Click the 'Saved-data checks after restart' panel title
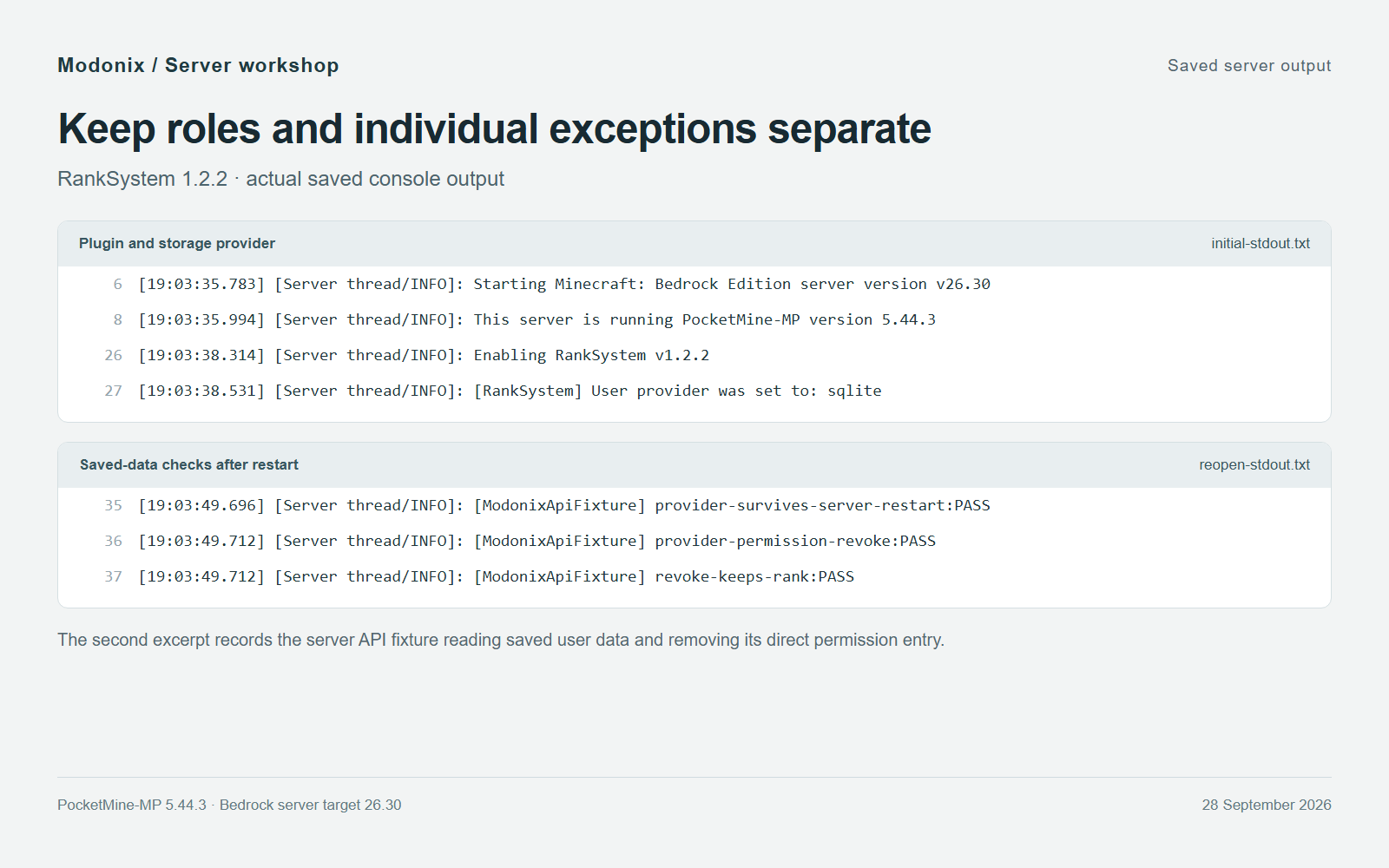Screen dimensions: 1389x868 click(189, 465)
